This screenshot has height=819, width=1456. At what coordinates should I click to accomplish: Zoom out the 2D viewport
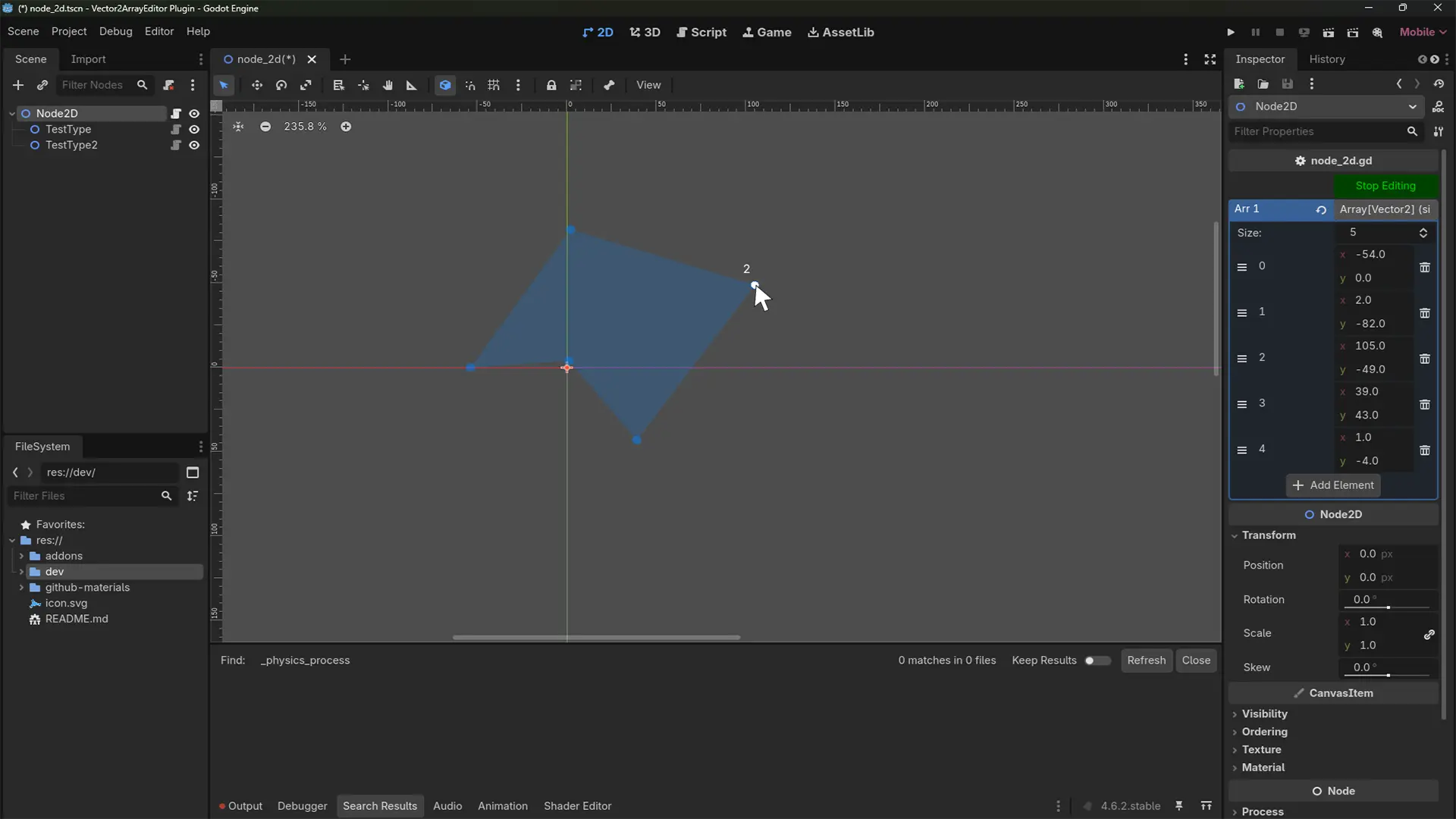tap(265, 127)
